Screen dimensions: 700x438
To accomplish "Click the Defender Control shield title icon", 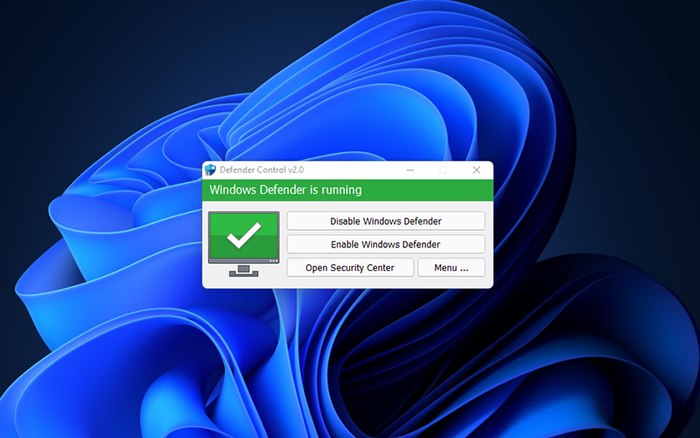I will (x=210, y=170).
